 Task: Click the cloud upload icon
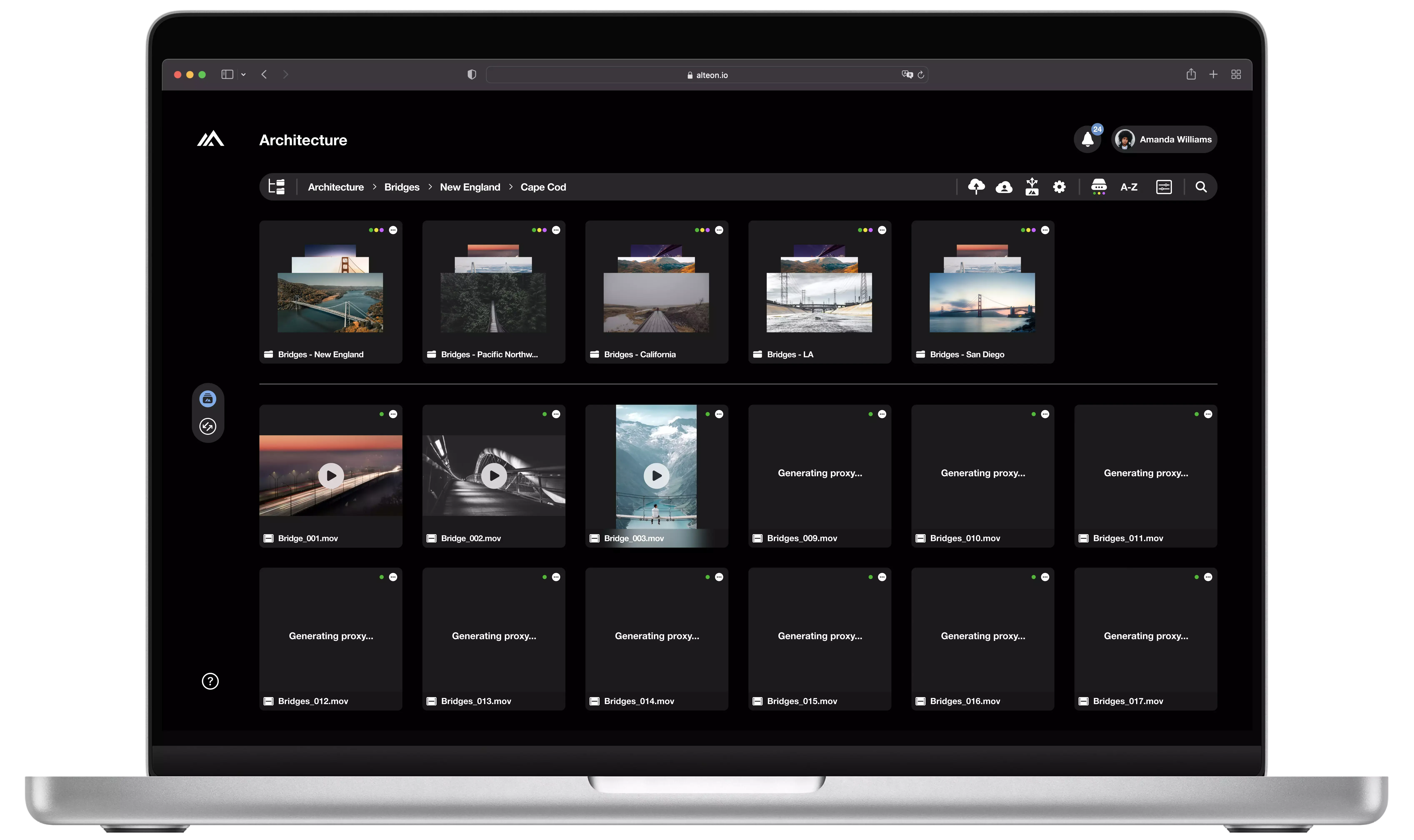976,187
